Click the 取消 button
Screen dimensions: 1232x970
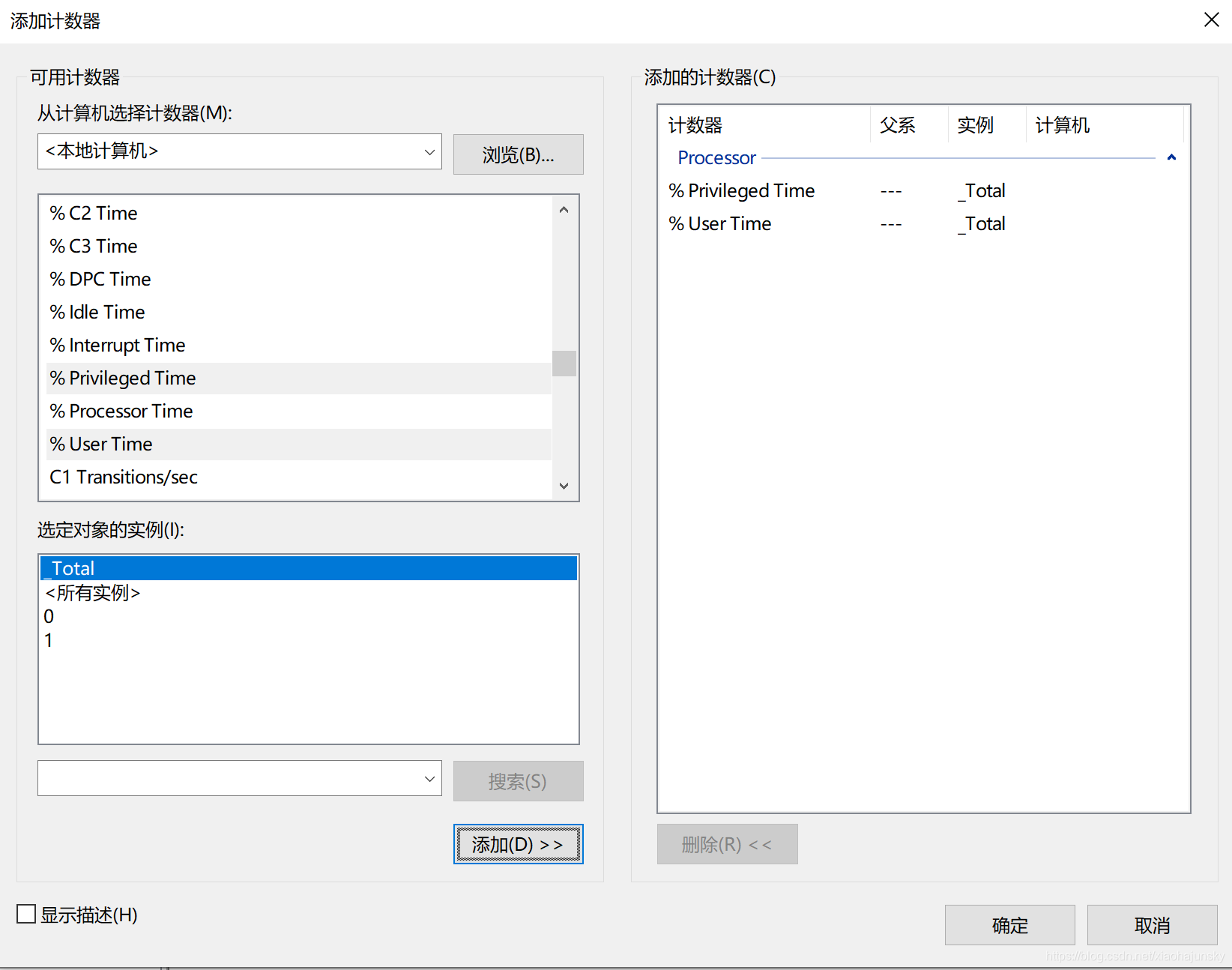point(1152,924)
